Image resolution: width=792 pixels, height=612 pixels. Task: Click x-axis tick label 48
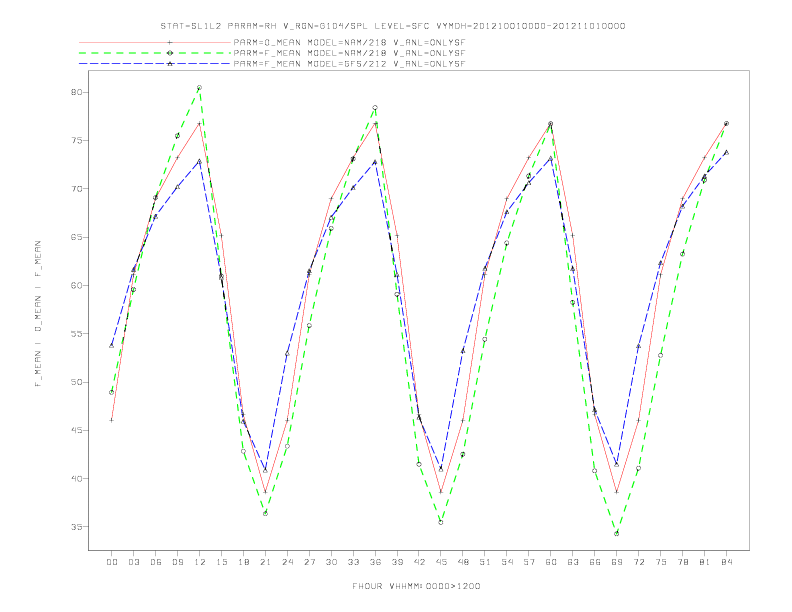pos(463,562)
